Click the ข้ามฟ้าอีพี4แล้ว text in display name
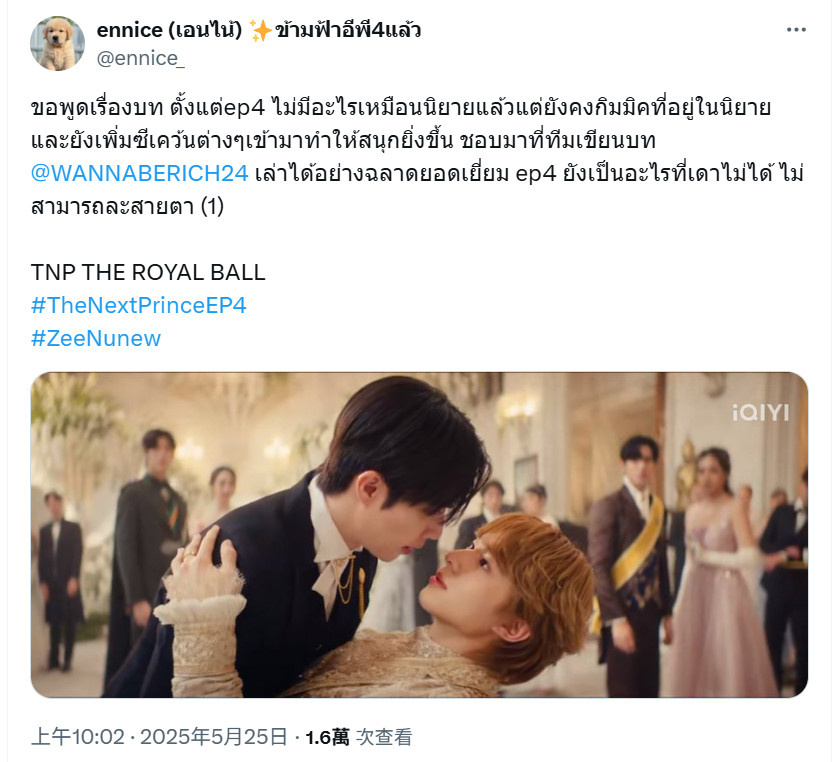The width and height of the screenshot is (833, 762). (348, 30)
